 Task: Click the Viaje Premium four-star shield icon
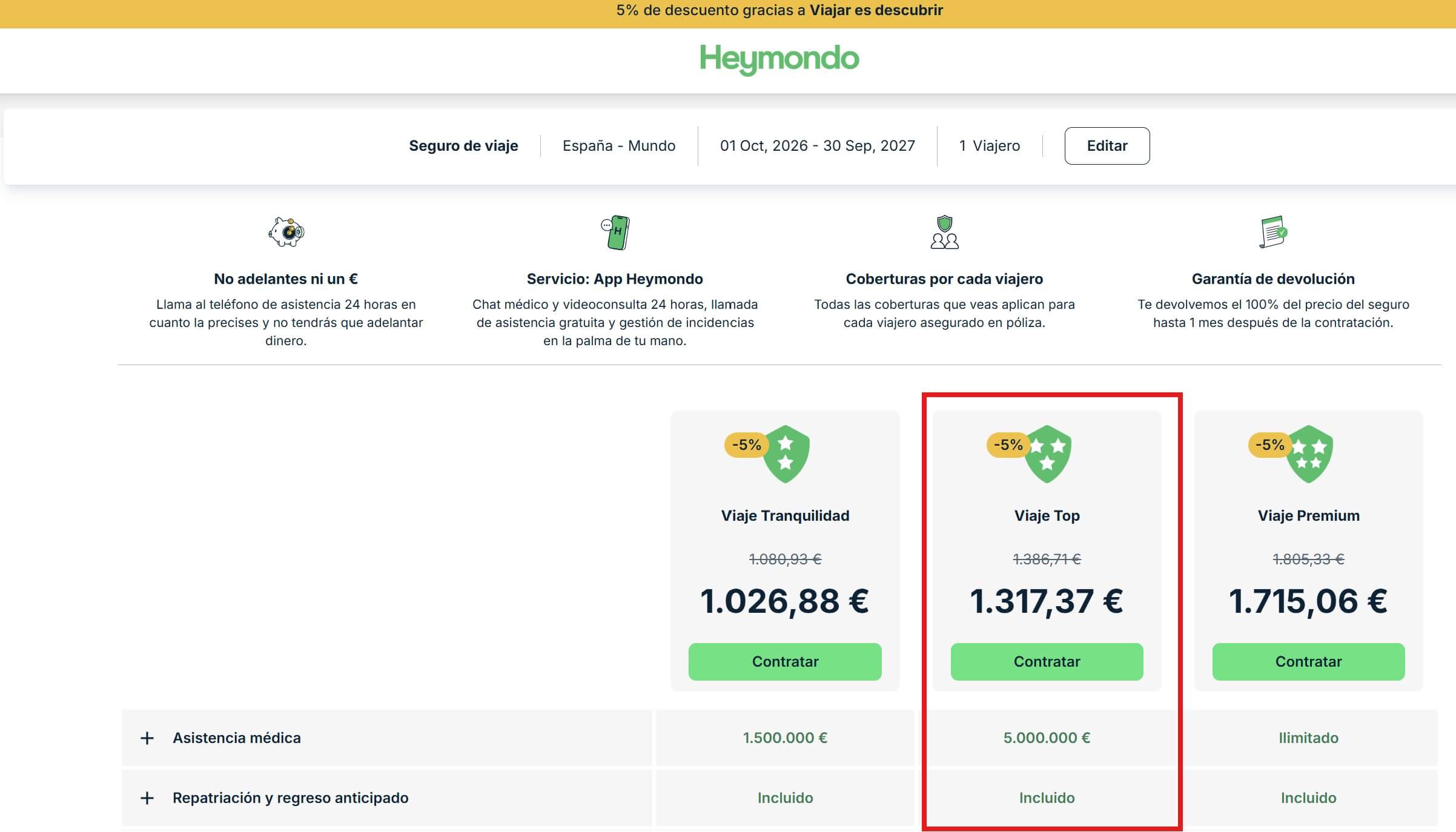click(1309, 454)
